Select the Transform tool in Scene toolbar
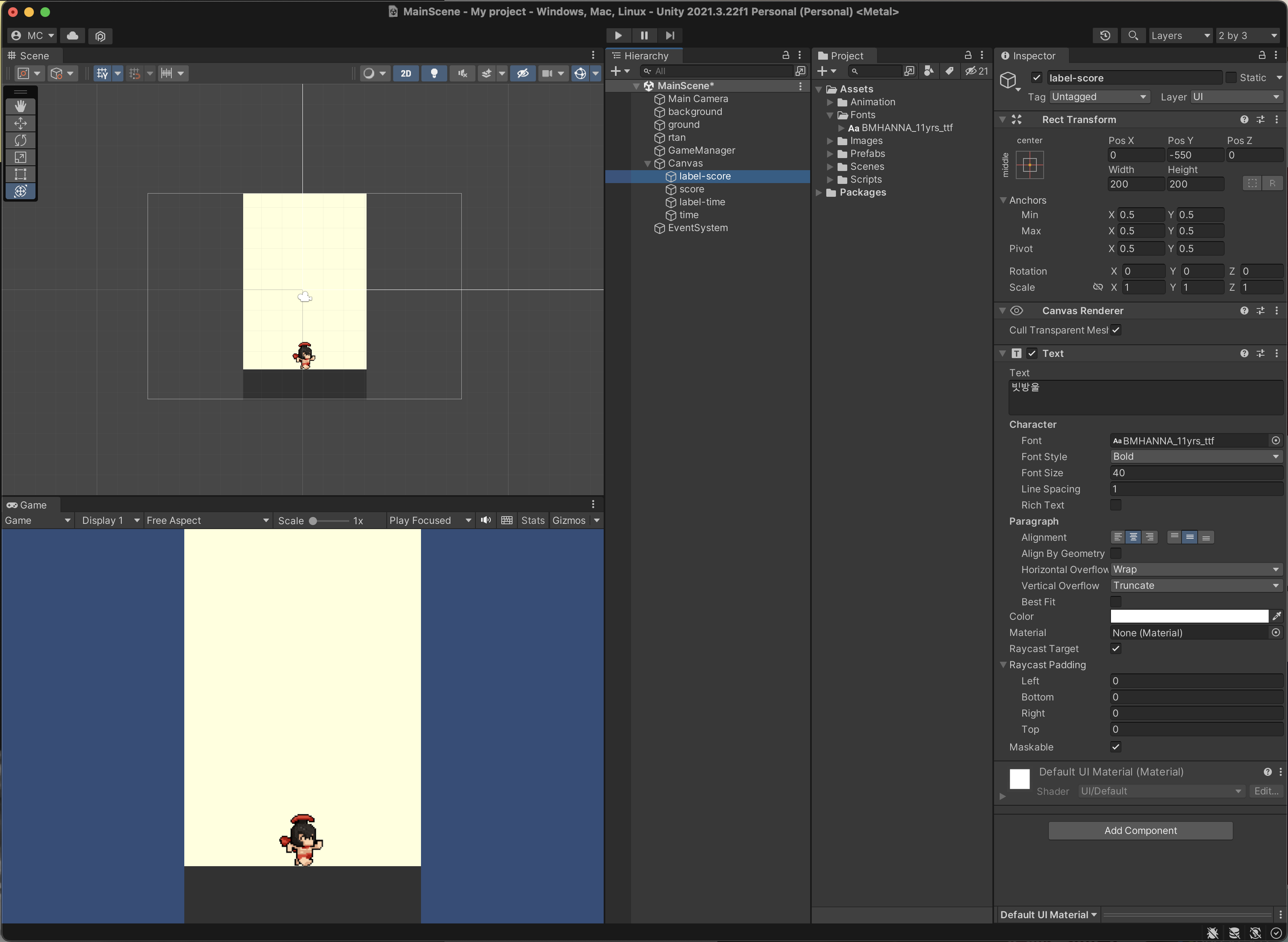Image resolution: width=1288 pixels, height=942 pixels. pyautogui.click(x=21, y=191)
